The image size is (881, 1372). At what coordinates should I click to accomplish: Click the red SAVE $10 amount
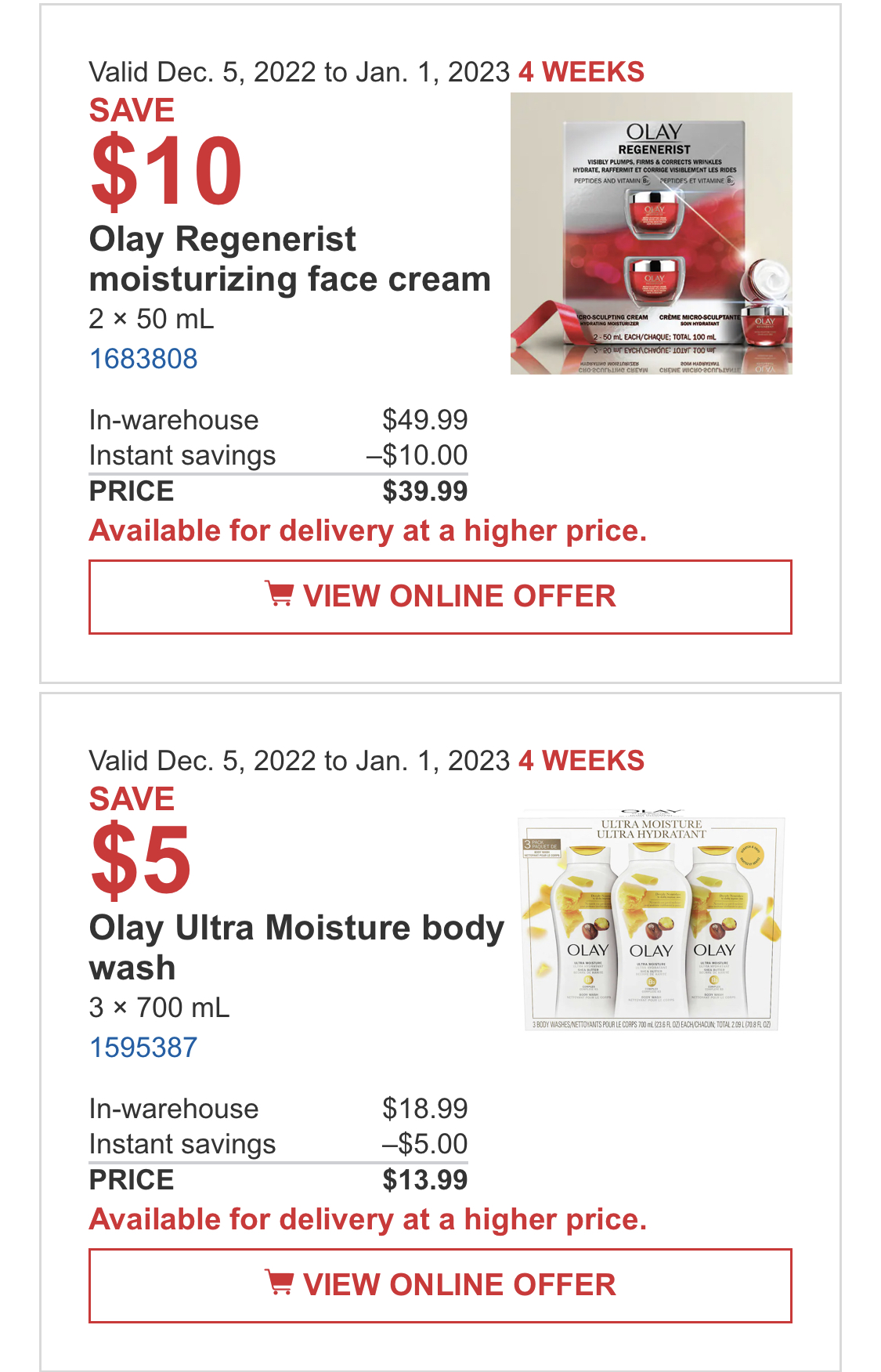(x=166, y=170)
